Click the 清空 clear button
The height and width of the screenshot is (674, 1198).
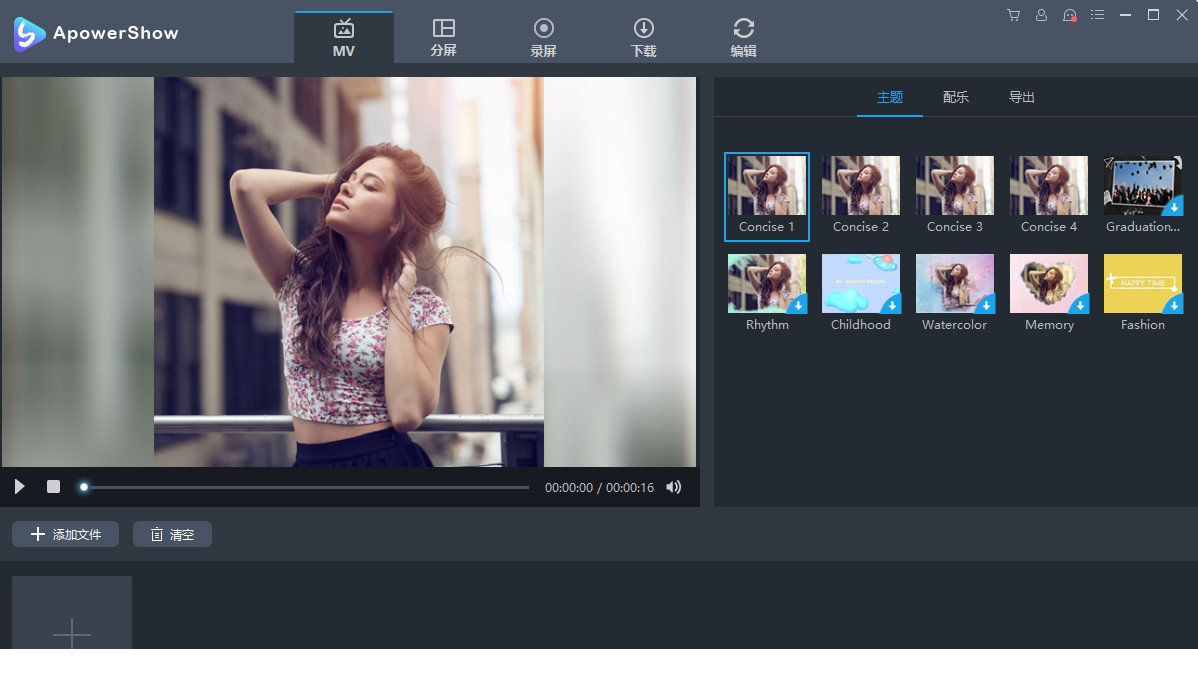coord(173,534)
